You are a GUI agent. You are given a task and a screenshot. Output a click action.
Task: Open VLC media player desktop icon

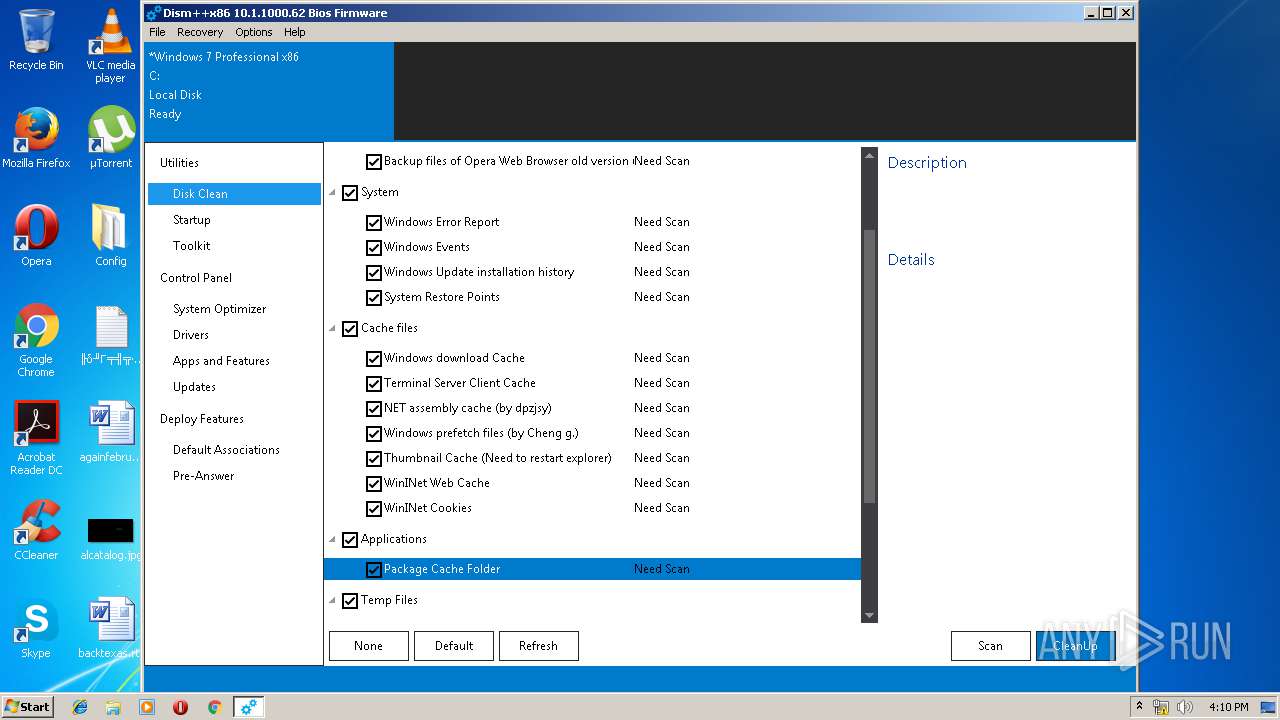(x=110, y=46)
